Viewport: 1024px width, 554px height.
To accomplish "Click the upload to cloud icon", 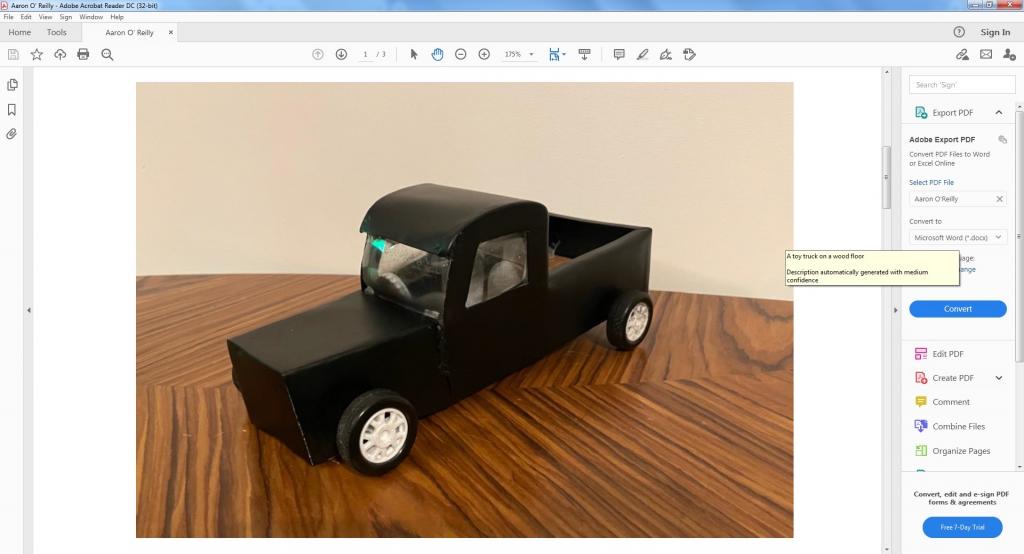I will pyautogui.click(x=60, y=55).
